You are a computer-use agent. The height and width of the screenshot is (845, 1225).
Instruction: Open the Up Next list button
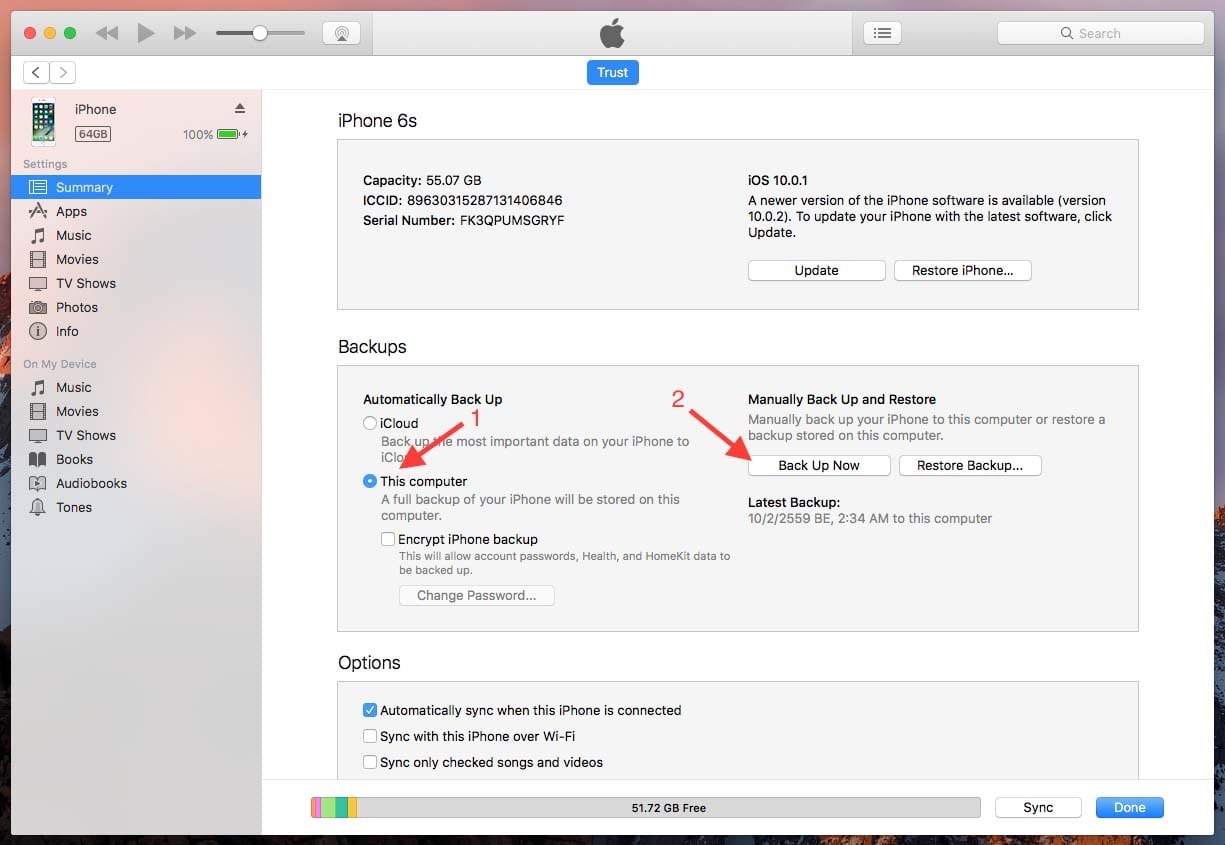882,33
